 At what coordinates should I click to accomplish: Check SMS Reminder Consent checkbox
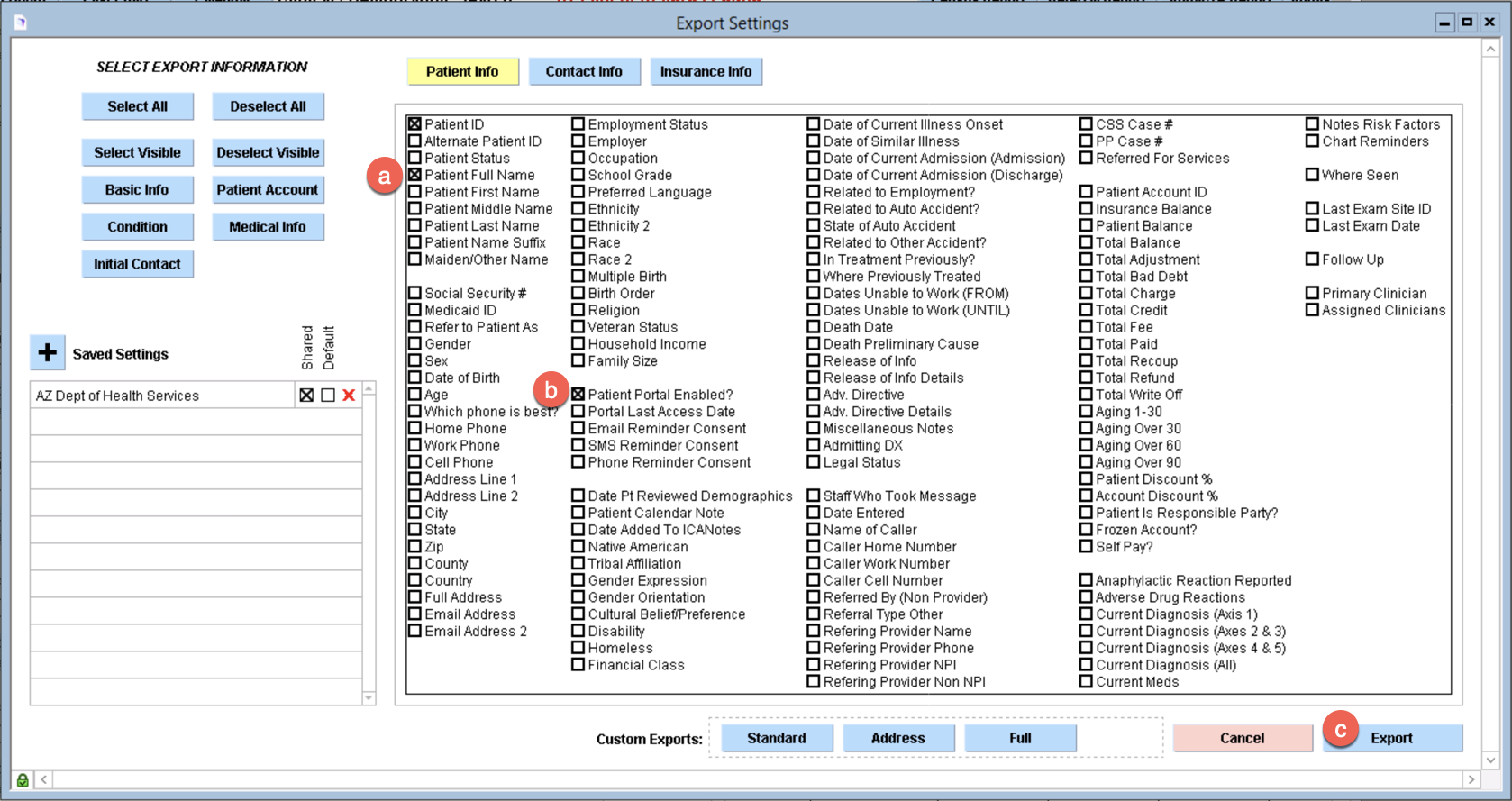[578, 445]
